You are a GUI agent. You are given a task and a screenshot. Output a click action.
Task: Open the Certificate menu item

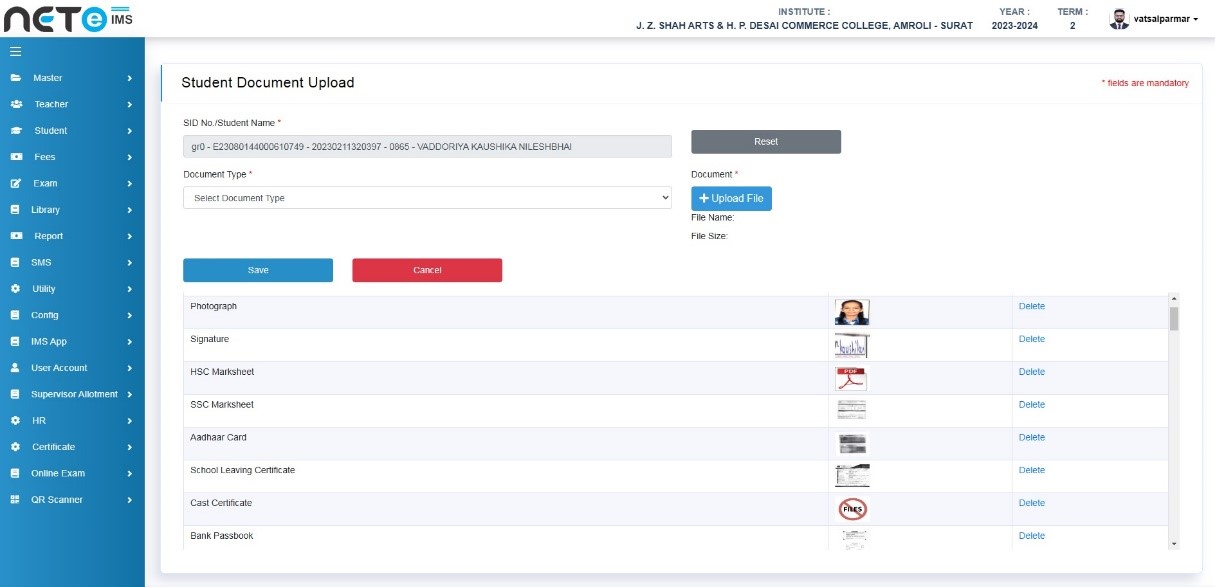[x=53, y=447]
